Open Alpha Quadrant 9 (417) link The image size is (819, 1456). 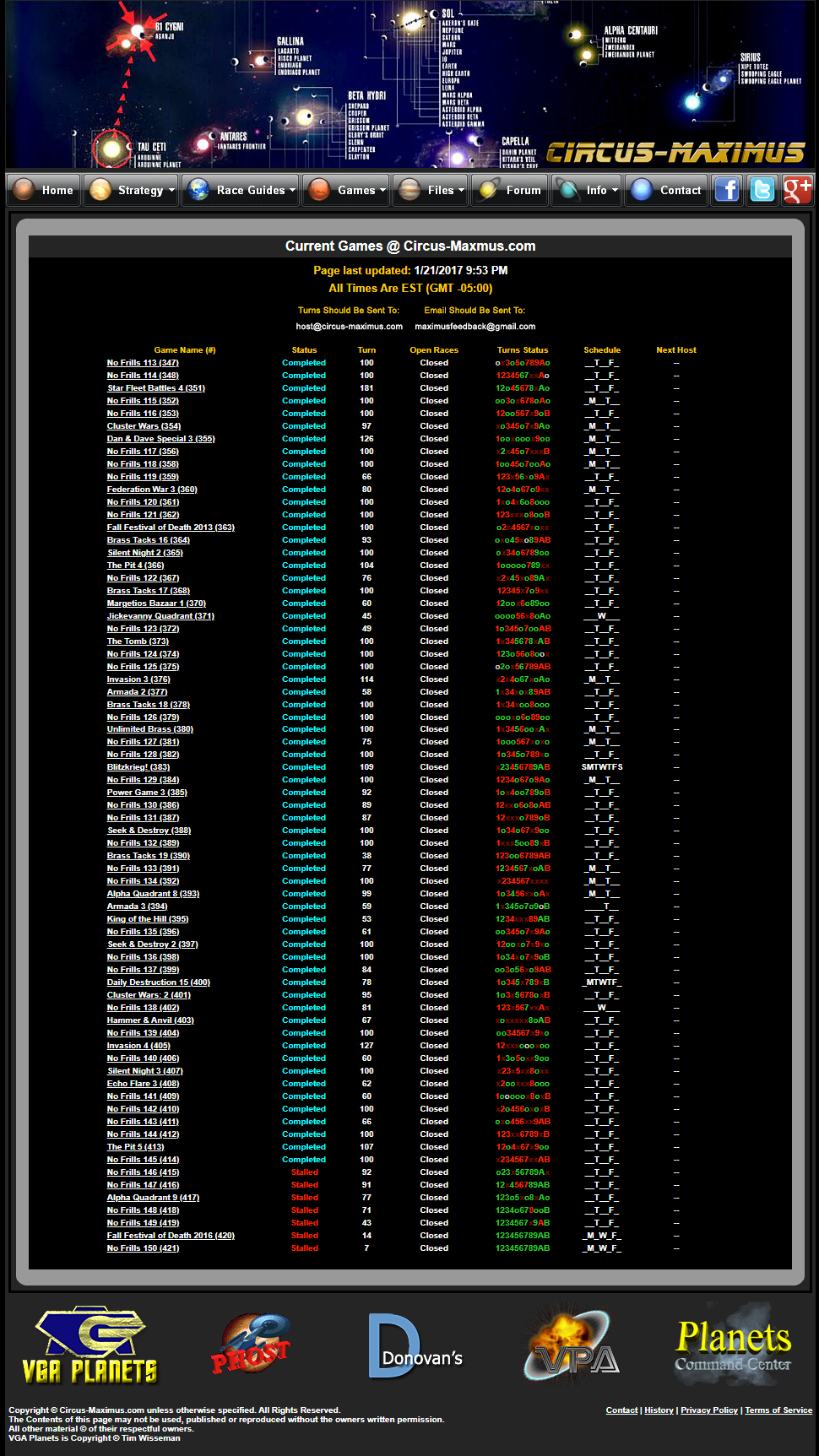(153, 1198)
